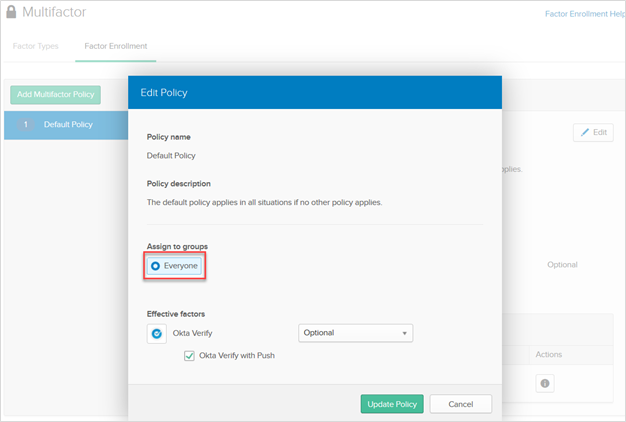Uncheck Okta Verify with Push checkbox
Image resolution: width=626 pixels, height=422 pixels.
click(x=189, y=355)
